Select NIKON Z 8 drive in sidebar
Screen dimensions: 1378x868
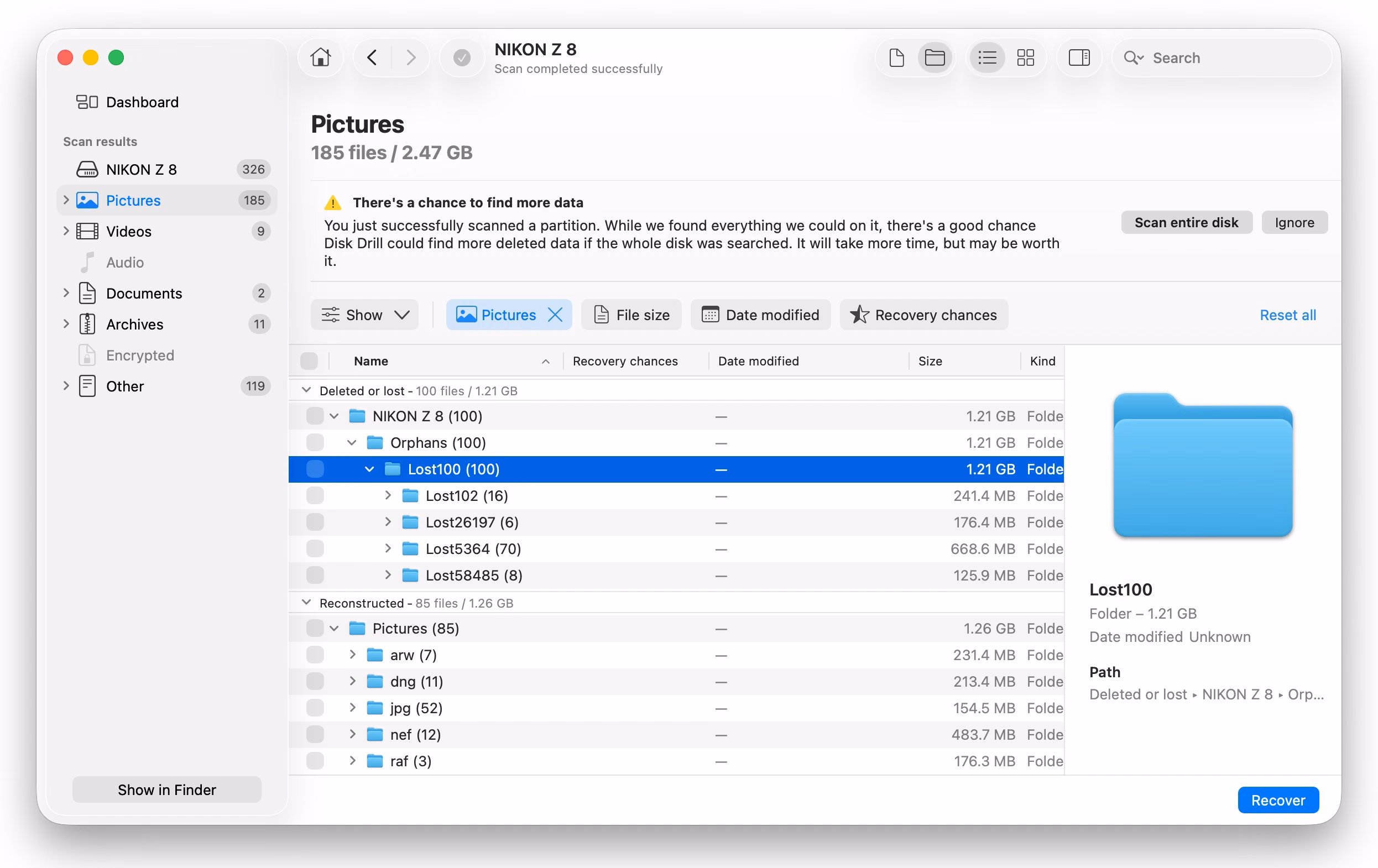click(166, 169)
